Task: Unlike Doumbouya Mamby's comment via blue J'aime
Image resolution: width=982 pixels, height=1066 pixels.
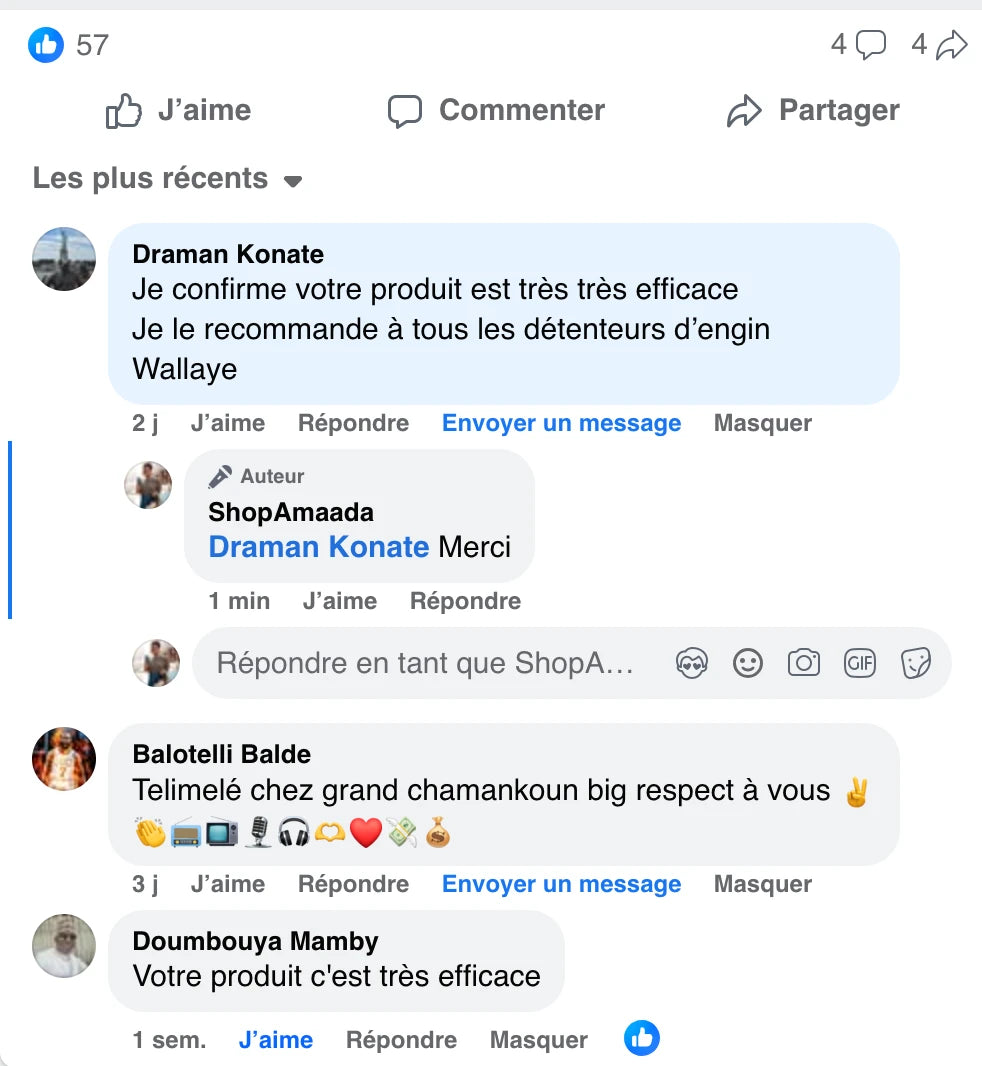Action: [275, 1039]
